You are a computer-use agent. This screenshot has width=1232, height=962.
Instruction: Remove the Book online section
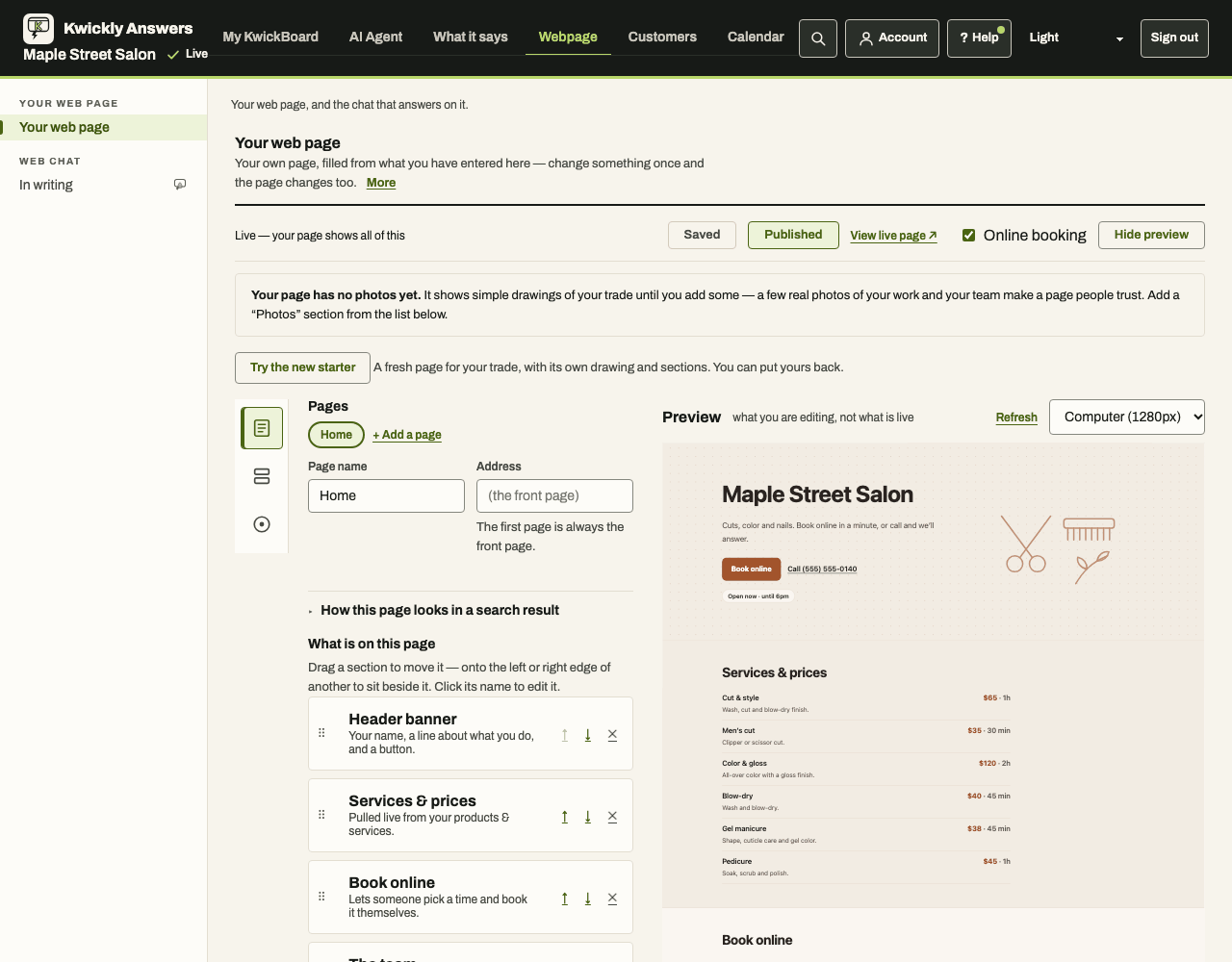[612, 899]
